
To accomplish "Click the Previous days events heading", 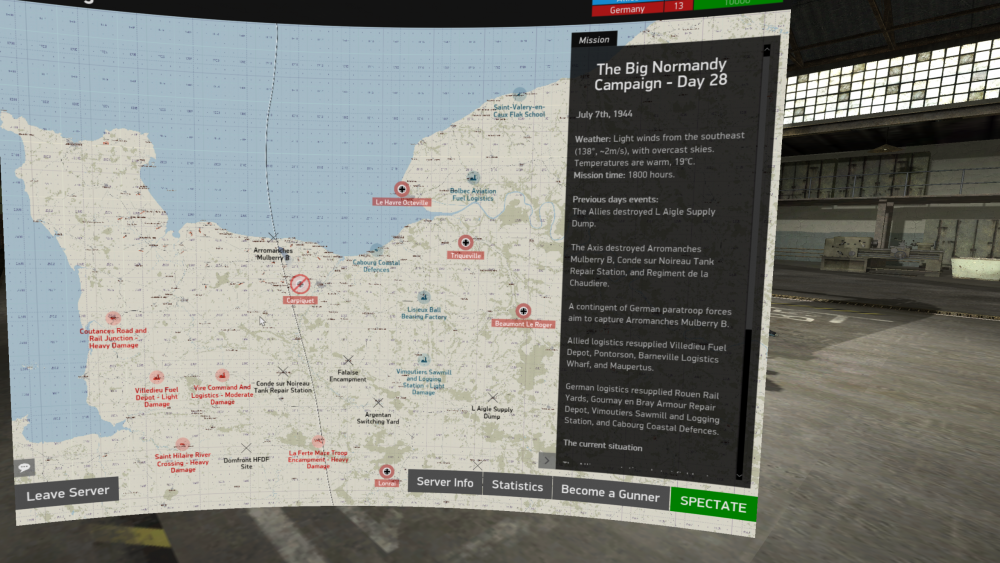I will 615,199.
